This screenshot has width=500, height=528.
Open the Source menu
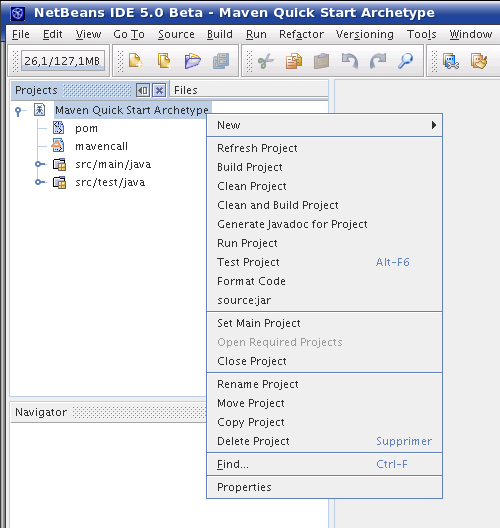tap(176, 34)
